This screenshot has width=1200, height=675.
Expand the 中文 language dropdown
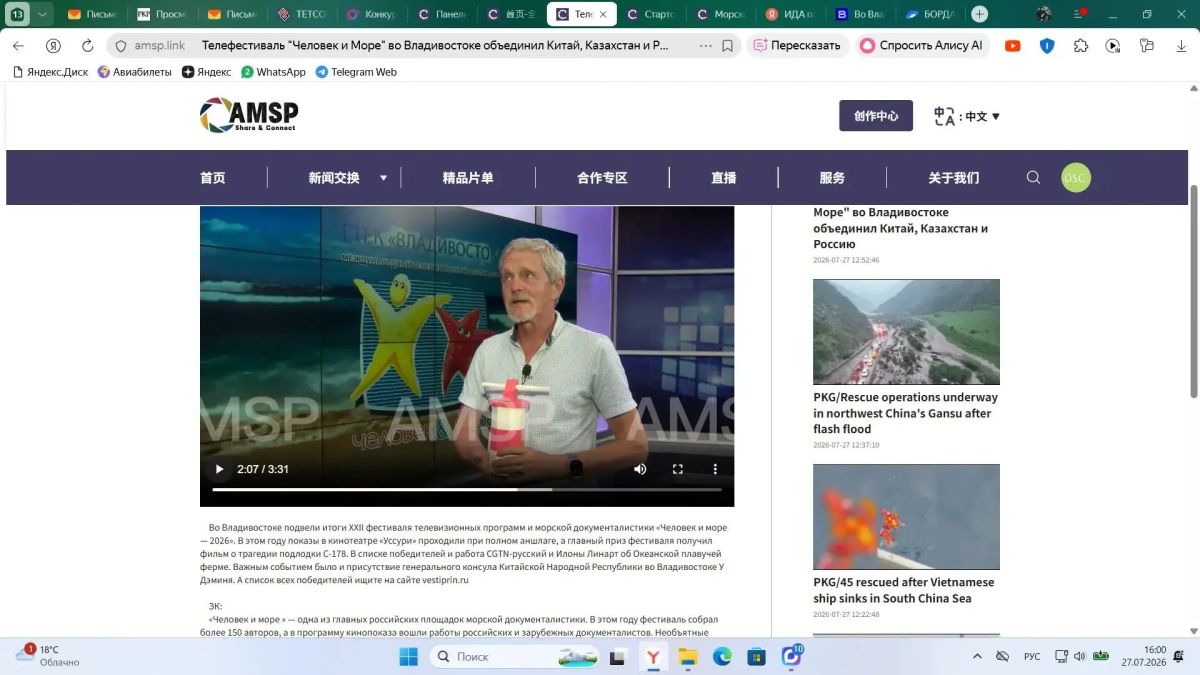click(x=967, y=116)
